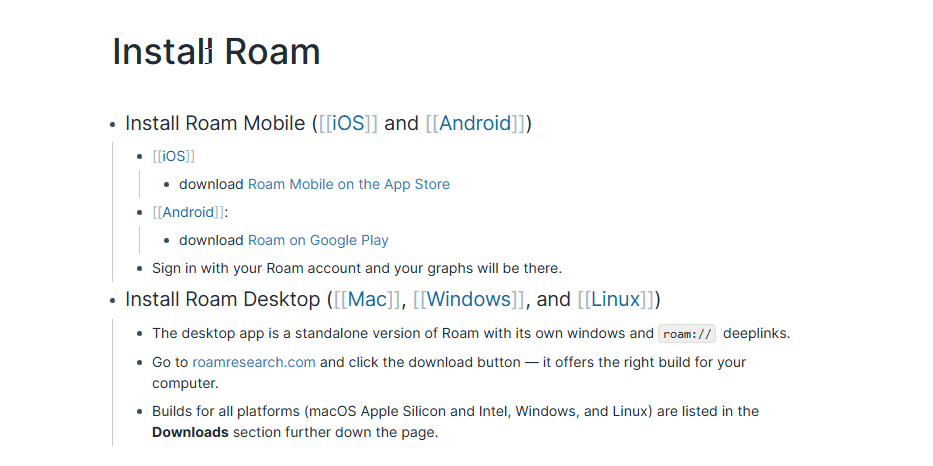Visit roamresearch.com link
Image resolution: width=933 pixels, height=466 pixels.
pyautogui.click(x=254, y=362)
